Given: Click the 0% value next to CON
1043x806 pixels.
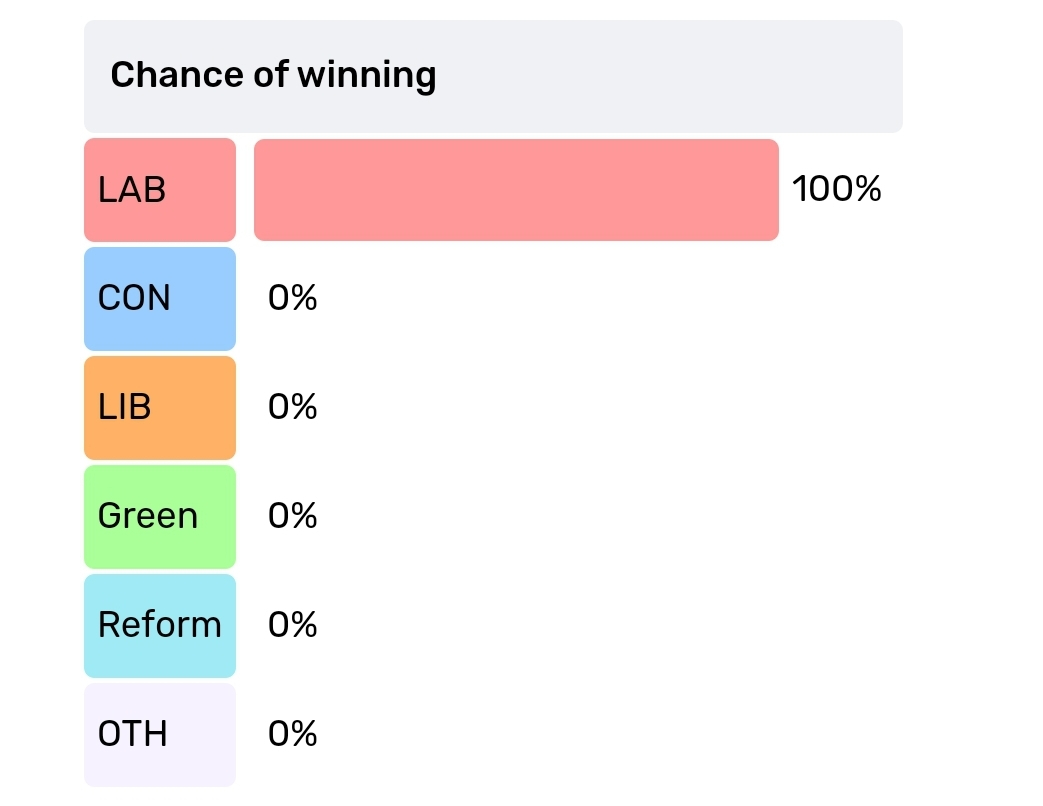Looking at the screenshot, I should 293,298.
